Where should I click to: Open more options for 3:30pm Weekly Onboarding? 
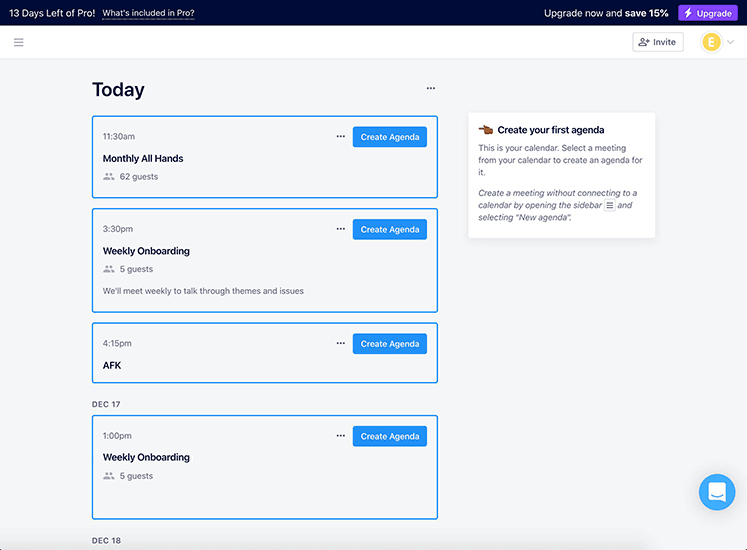341,229
